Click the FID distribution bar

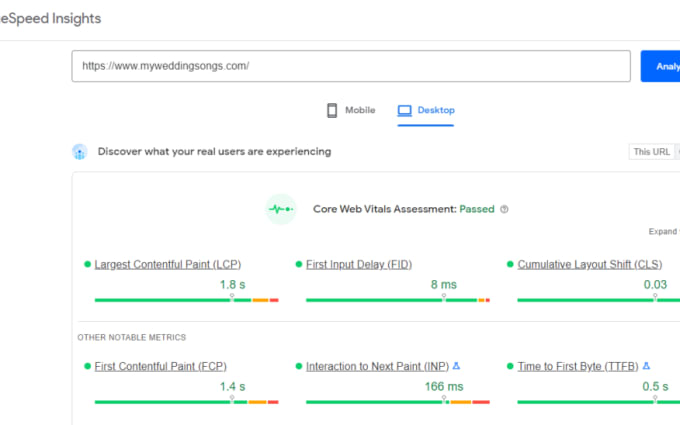pyautogui.click(x=398, y=300)
